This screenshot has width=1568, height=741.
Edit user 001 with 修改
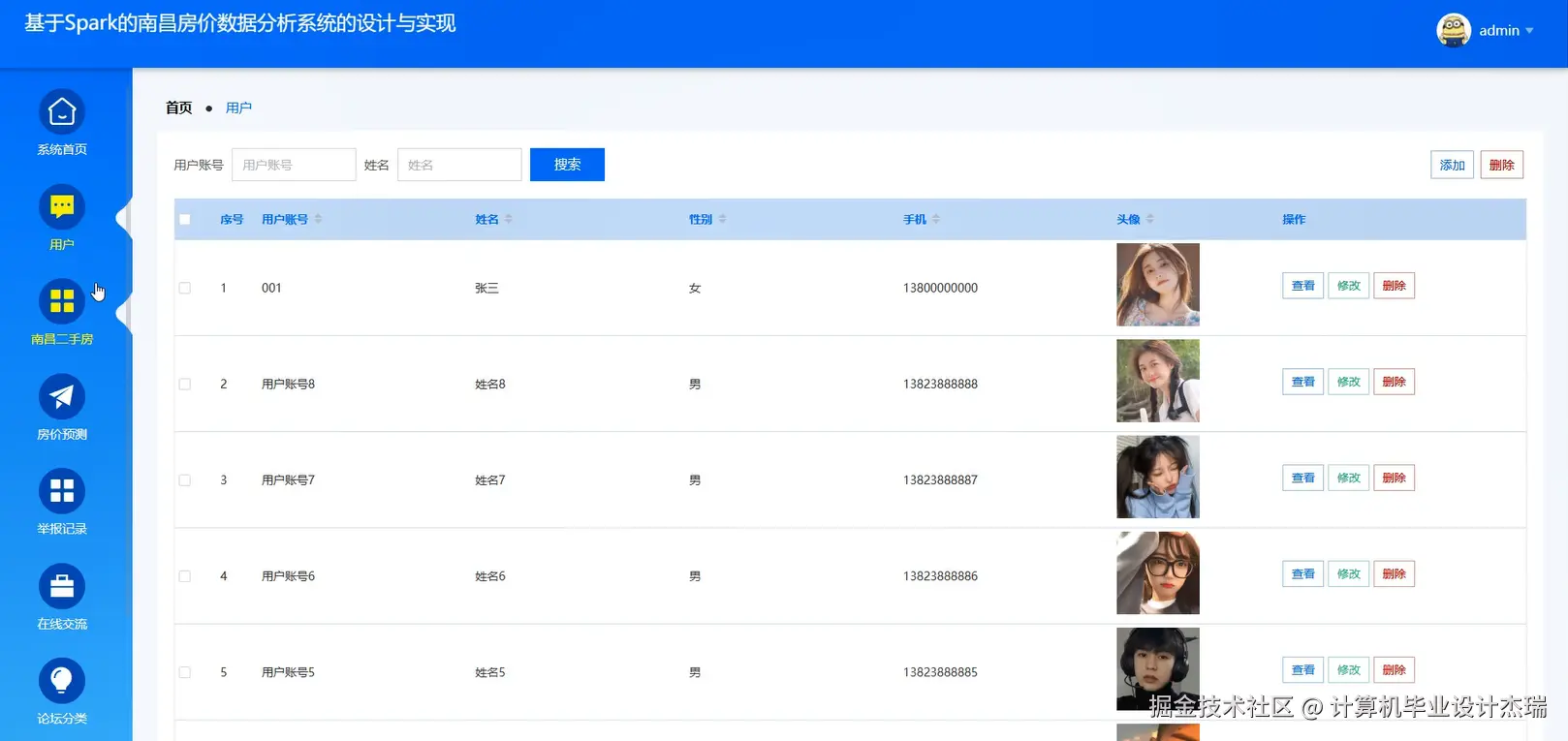1348,286
